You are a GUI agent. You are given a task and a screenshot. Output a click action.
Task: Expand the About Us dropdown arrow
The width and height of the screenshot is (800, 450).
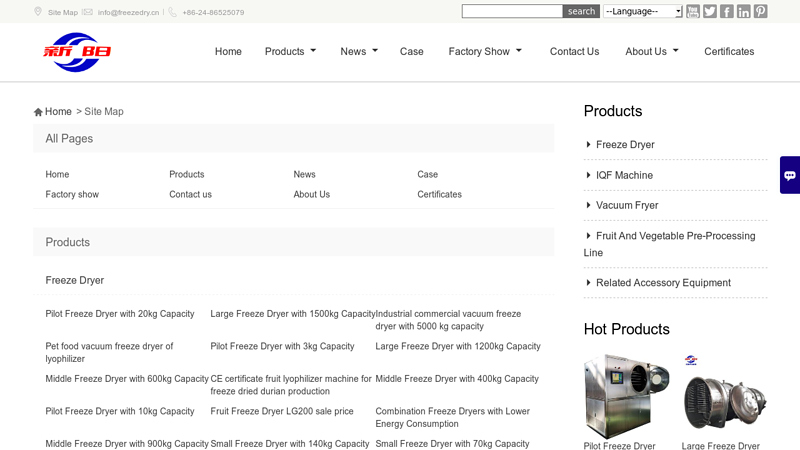pos(676,51)
